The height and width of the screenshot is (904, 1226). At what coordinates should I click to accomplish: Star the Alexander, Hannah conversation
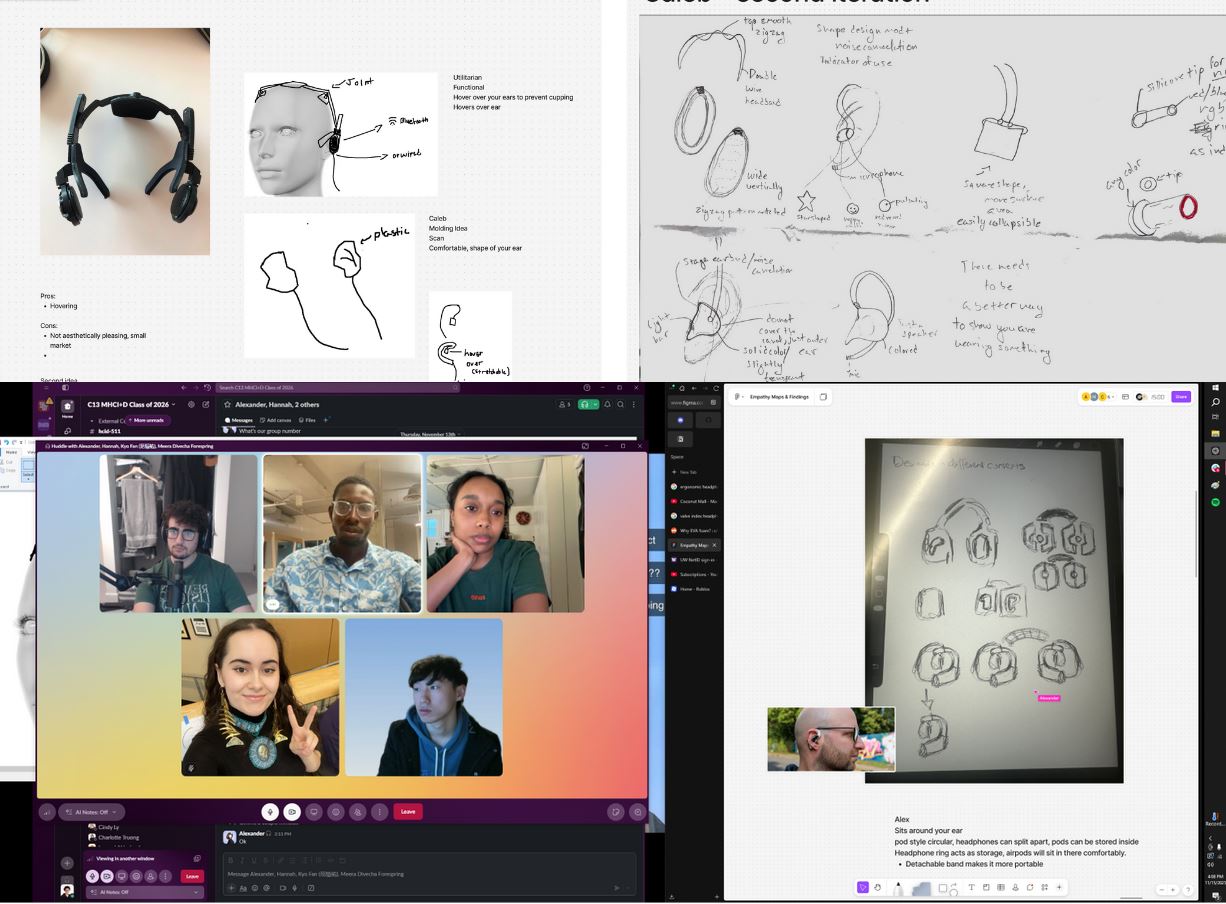click(227, 404)
